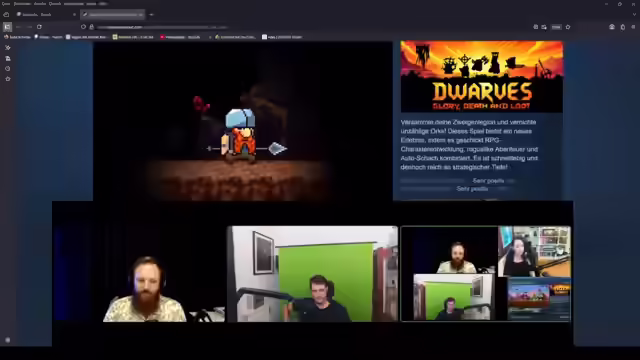
Task: Open bookmark with pink-red icon
Action: tap(180, 37)
